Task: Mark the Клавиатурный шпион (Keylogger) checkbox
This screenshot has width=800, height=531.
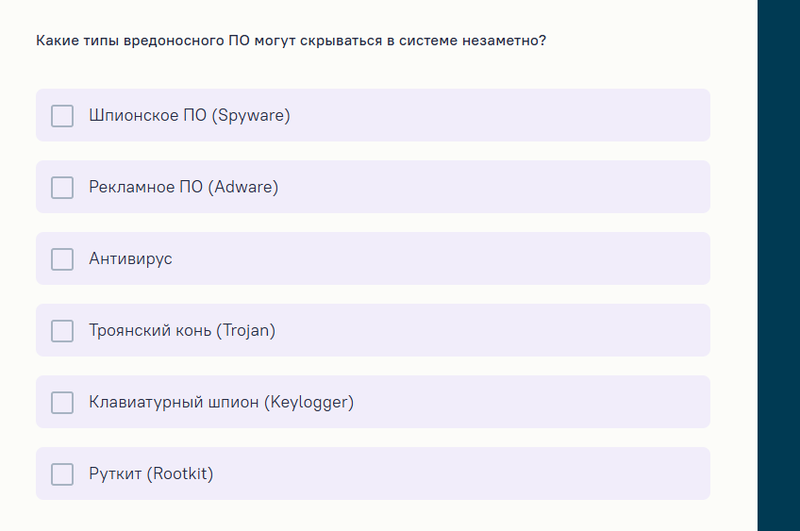Action: [x=62, y=403]
